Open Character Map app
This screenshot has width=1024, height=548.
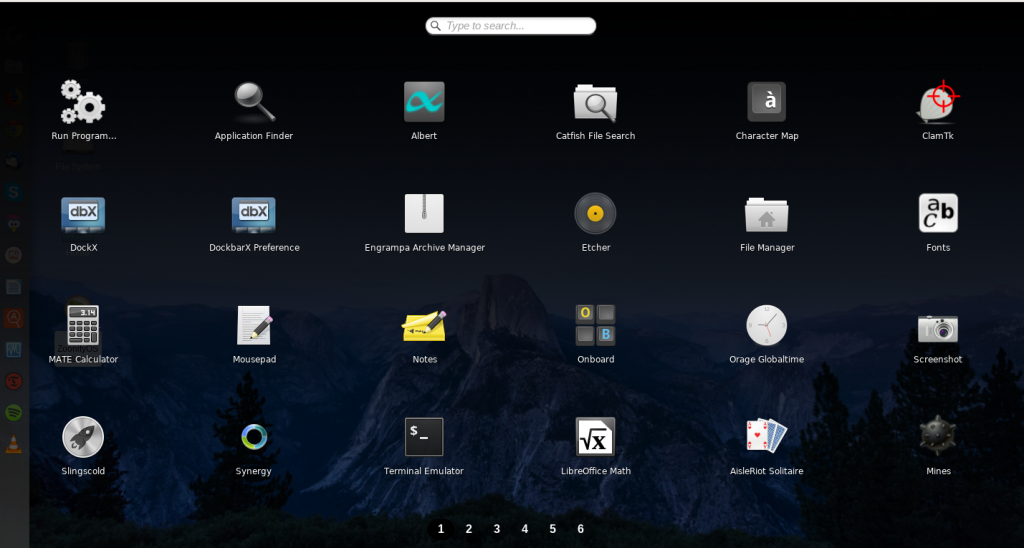(x=767, y=102)
